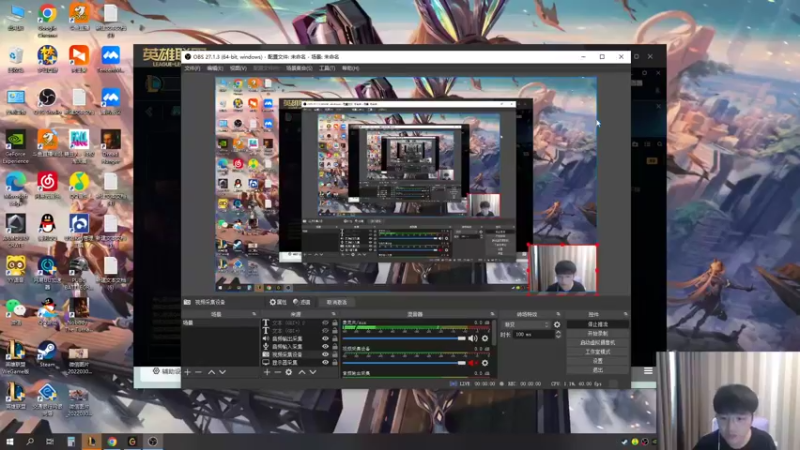Click the transition duration input field
The width and height of the screenshot is (800, 450).
[533, 334]
